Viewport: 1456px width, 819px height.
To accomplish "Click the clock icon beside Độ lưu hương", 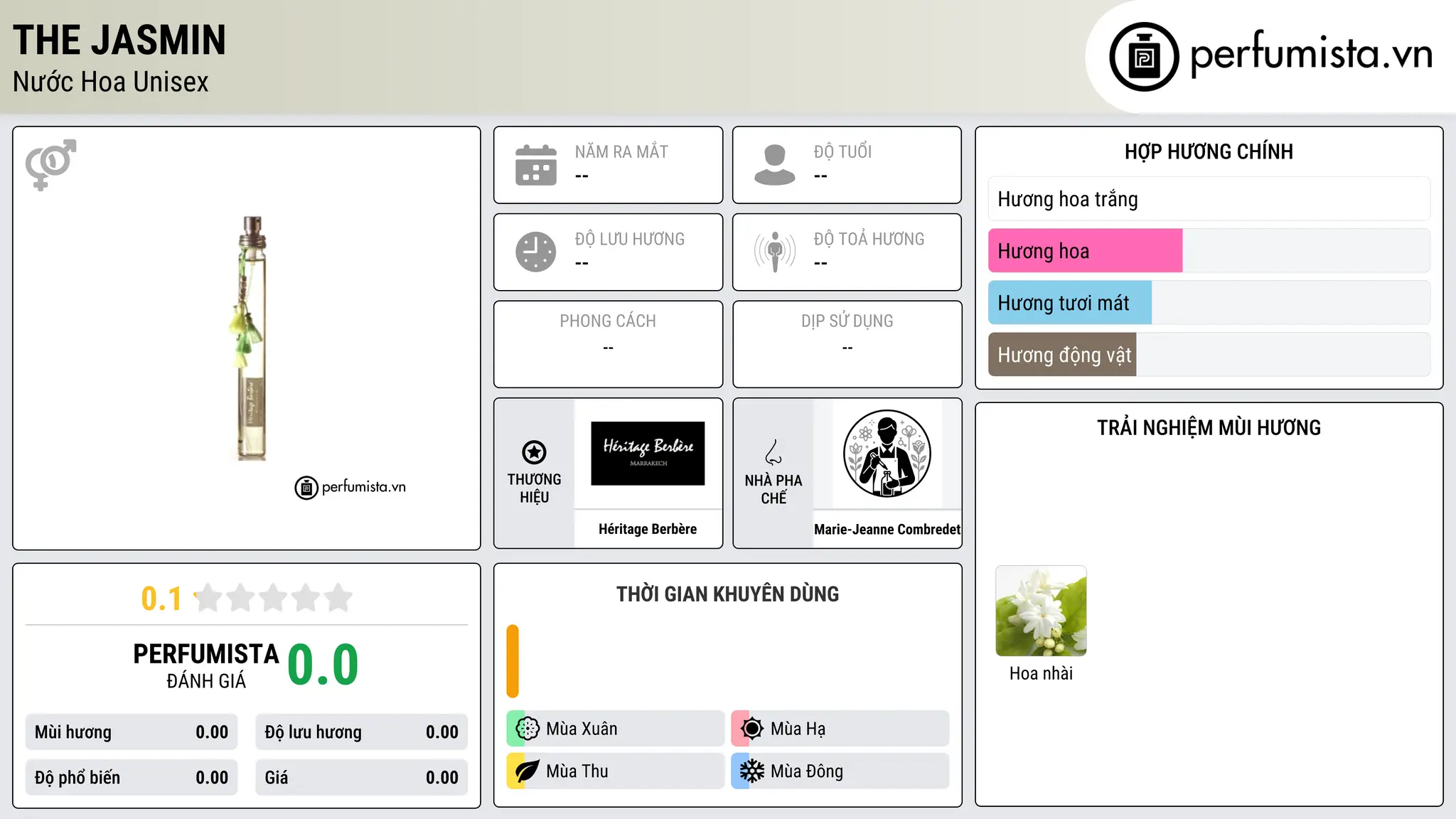I will pyautogui.click(x=536, y=252).
